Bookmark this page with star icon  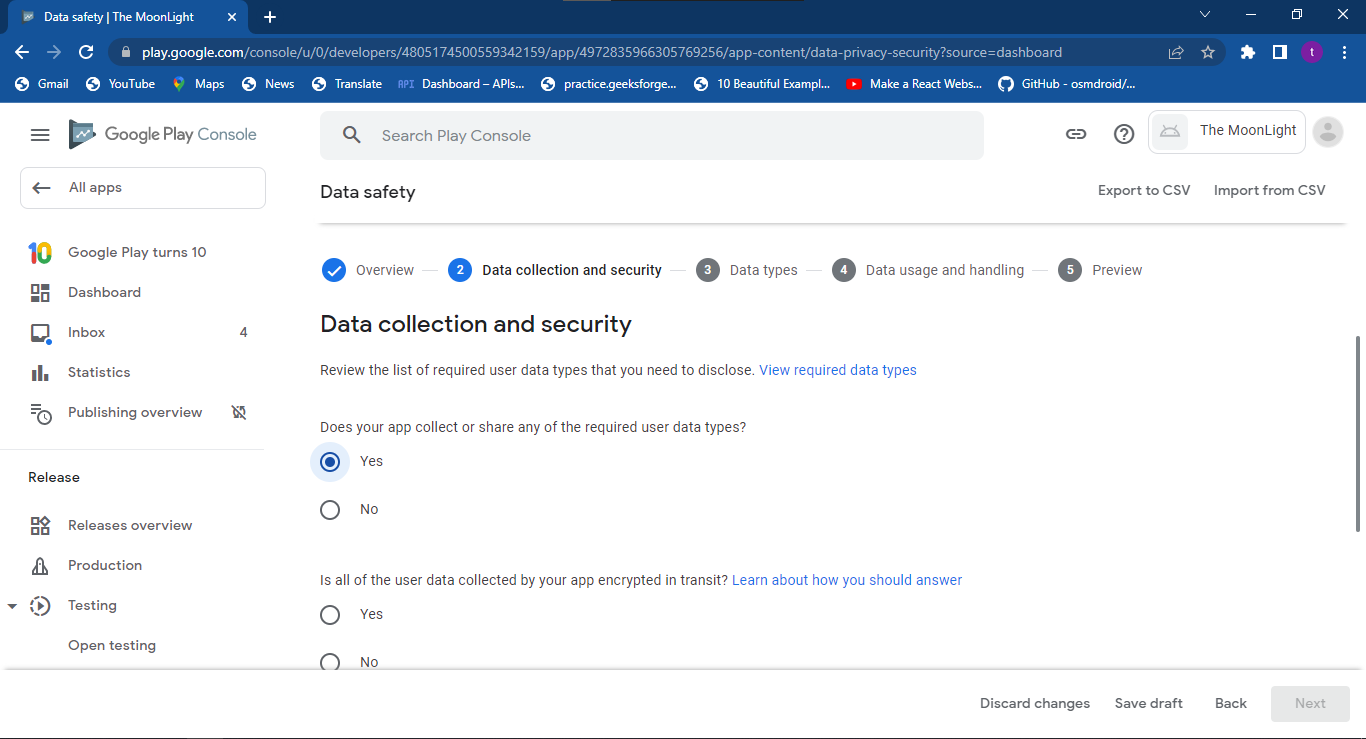click(1208, 52)
